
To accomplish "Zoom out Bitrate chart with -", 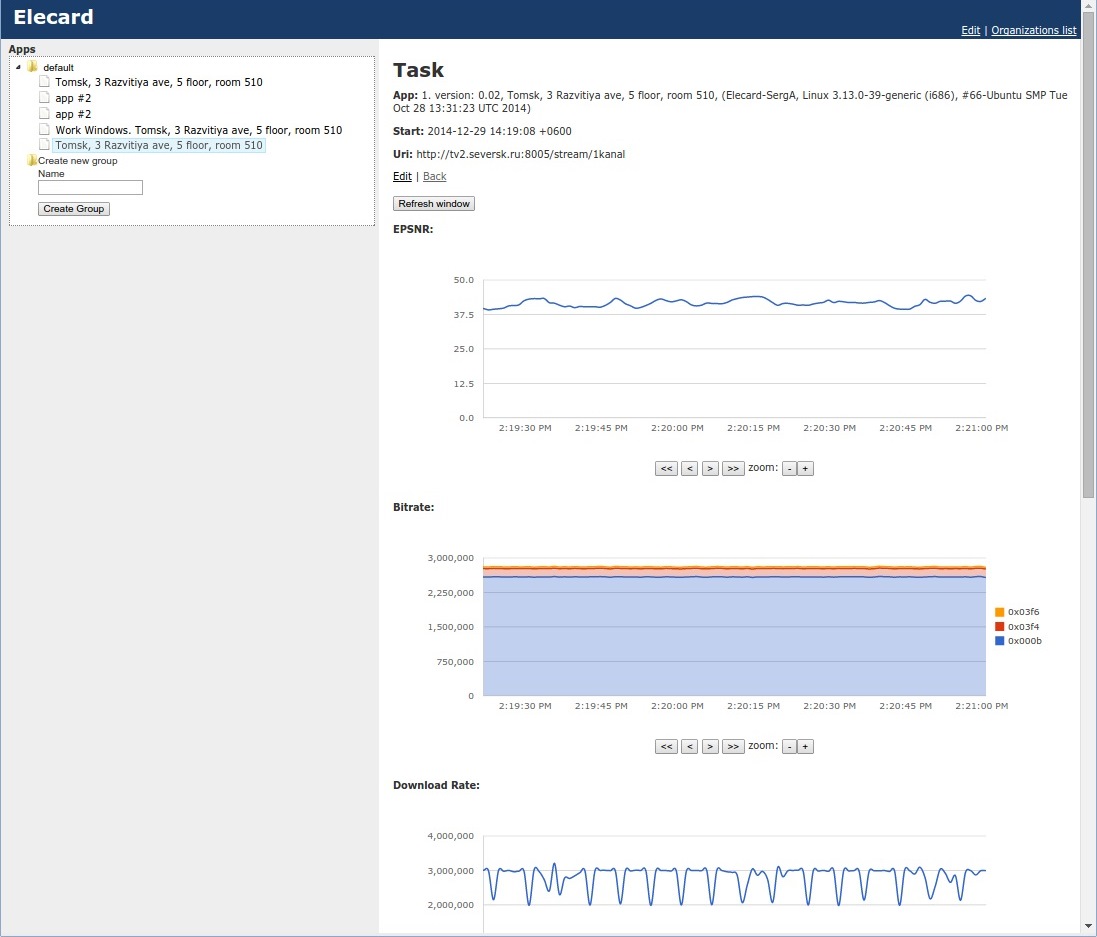I will click(x=789, y=746).
